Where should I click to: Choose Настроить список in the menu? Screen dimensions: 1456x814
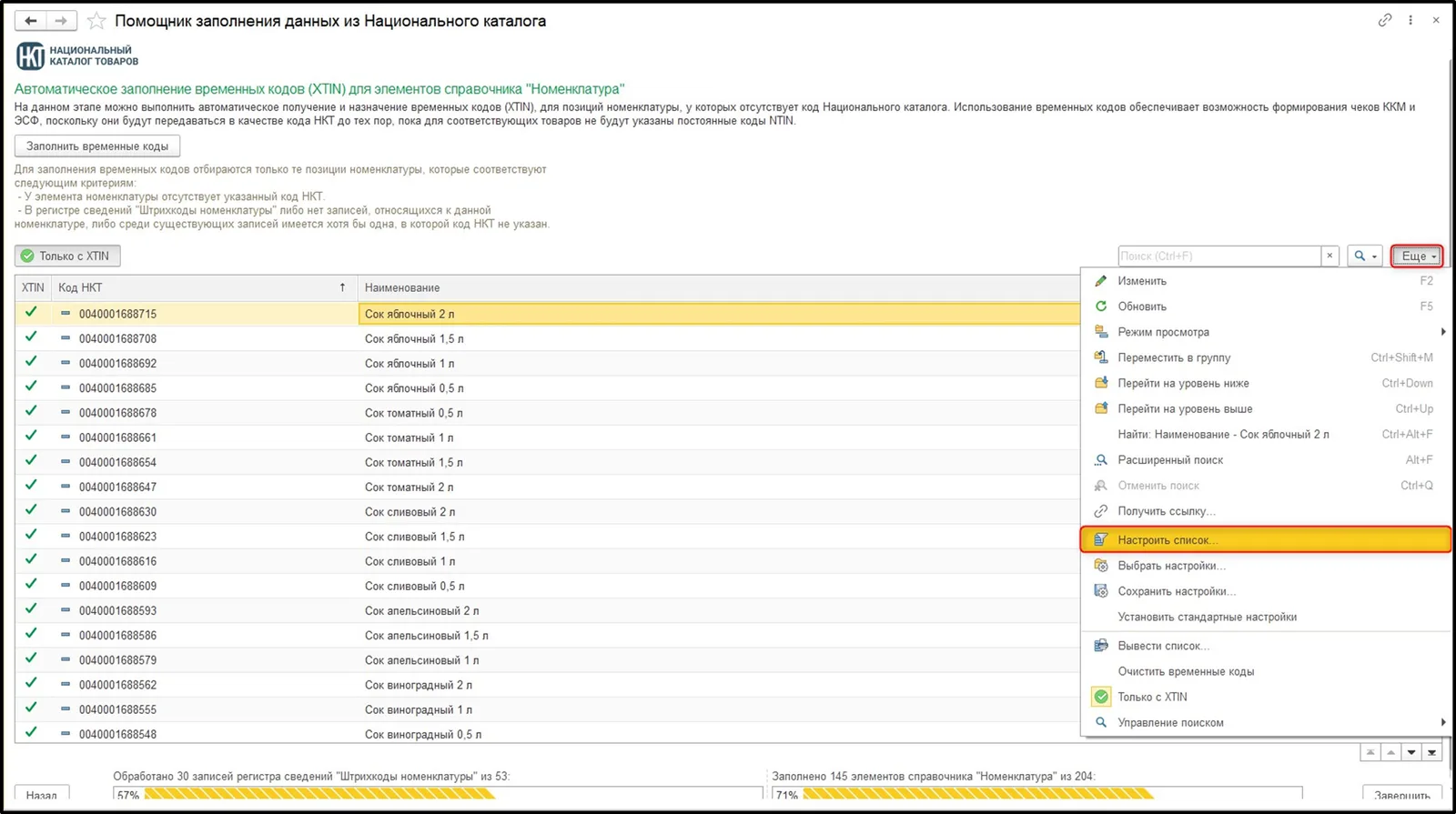1266,539
